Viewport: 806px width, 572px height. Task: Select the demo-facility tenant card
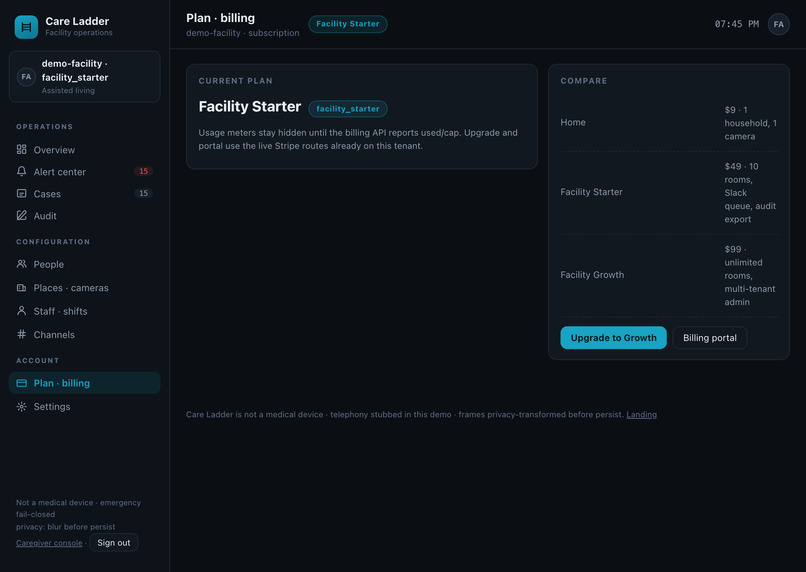[x=84, y=77]
